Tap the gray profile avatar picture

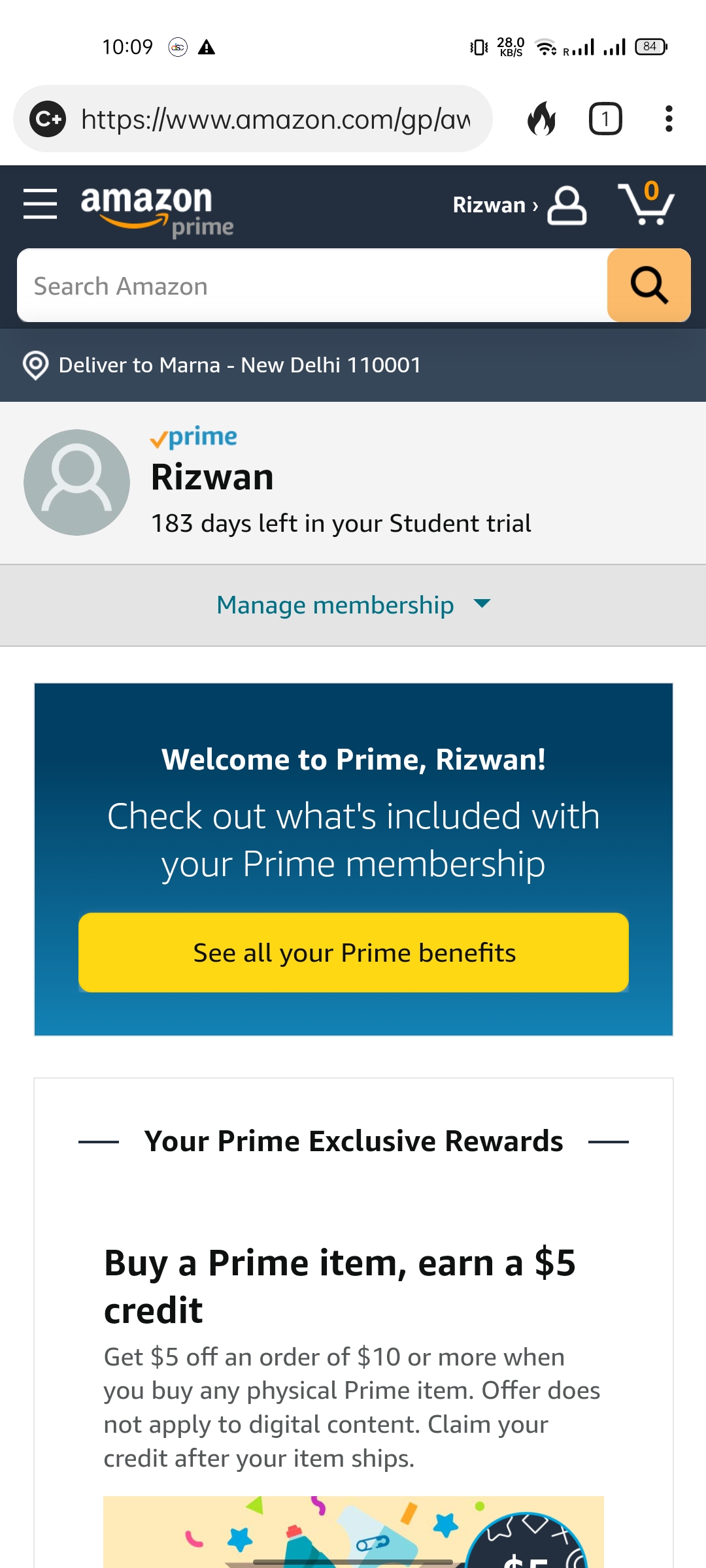(x=76, y=482)
